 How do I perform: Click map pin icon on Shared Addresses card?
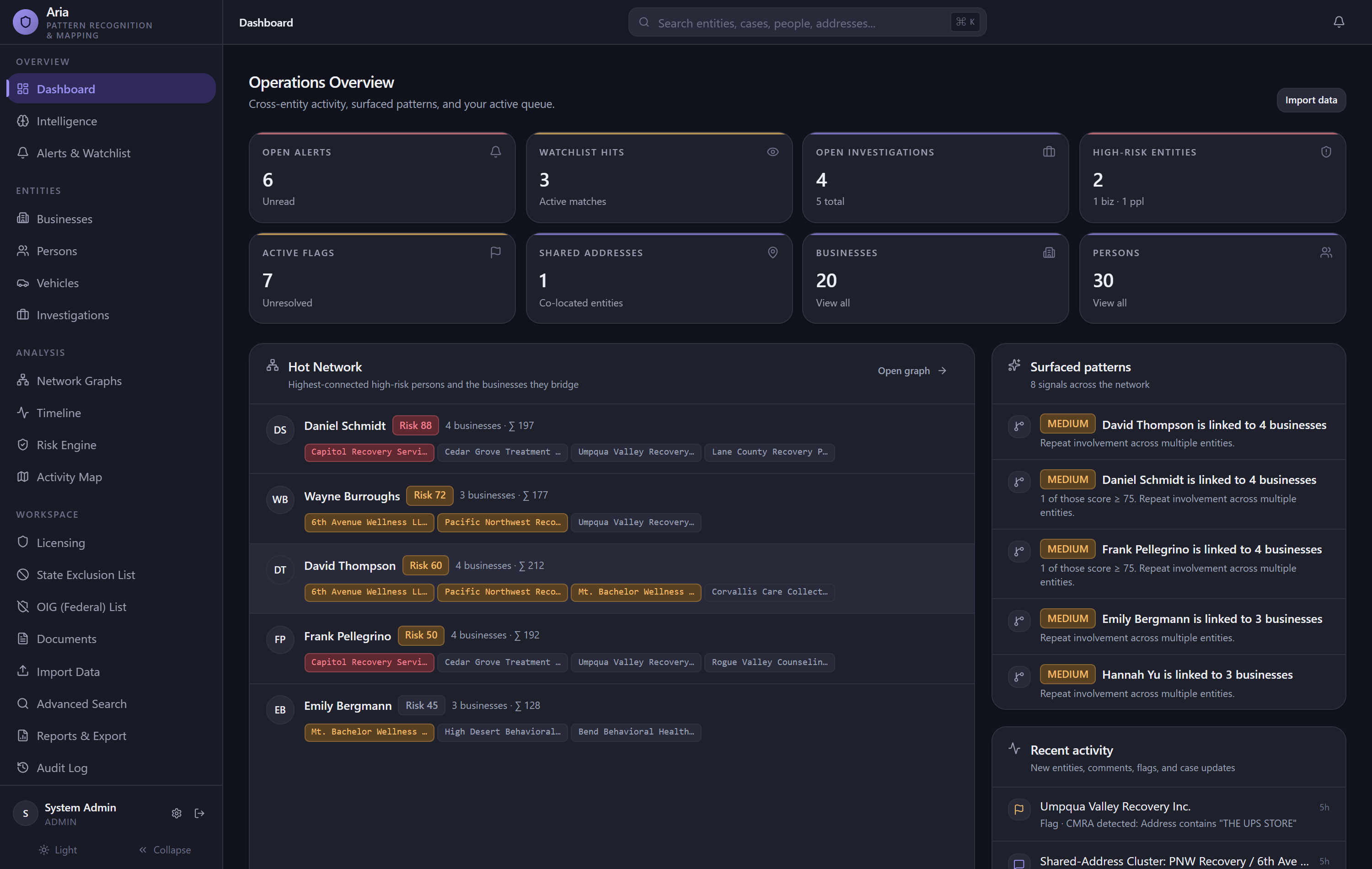coord(772,252)
